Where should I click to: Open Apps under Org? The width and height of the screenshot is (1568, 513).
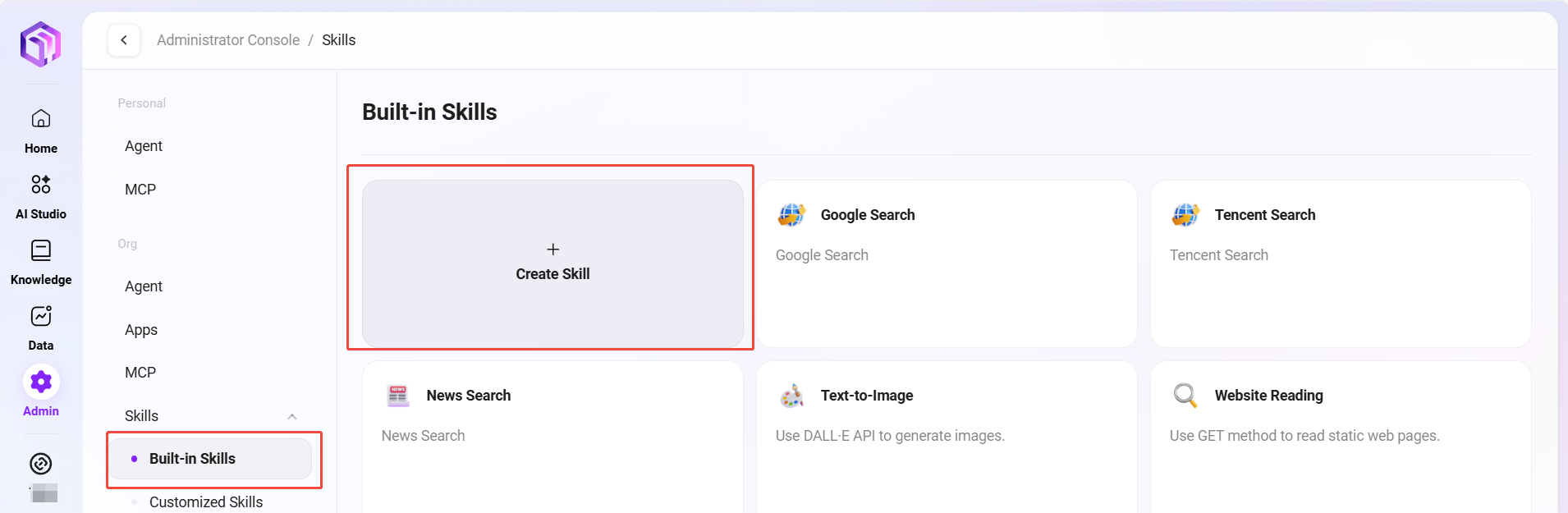coord(141,330)
